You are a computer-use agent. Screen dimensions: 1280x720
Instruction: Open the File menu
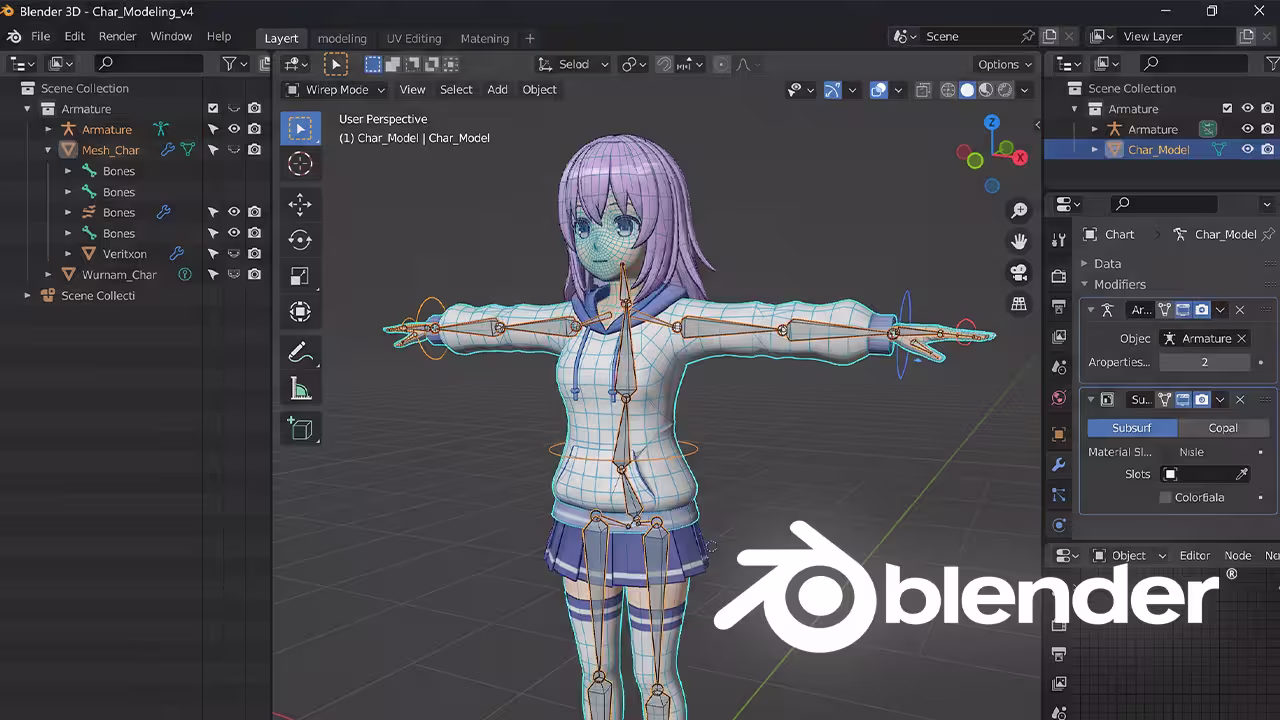click(x=41, y=36)
